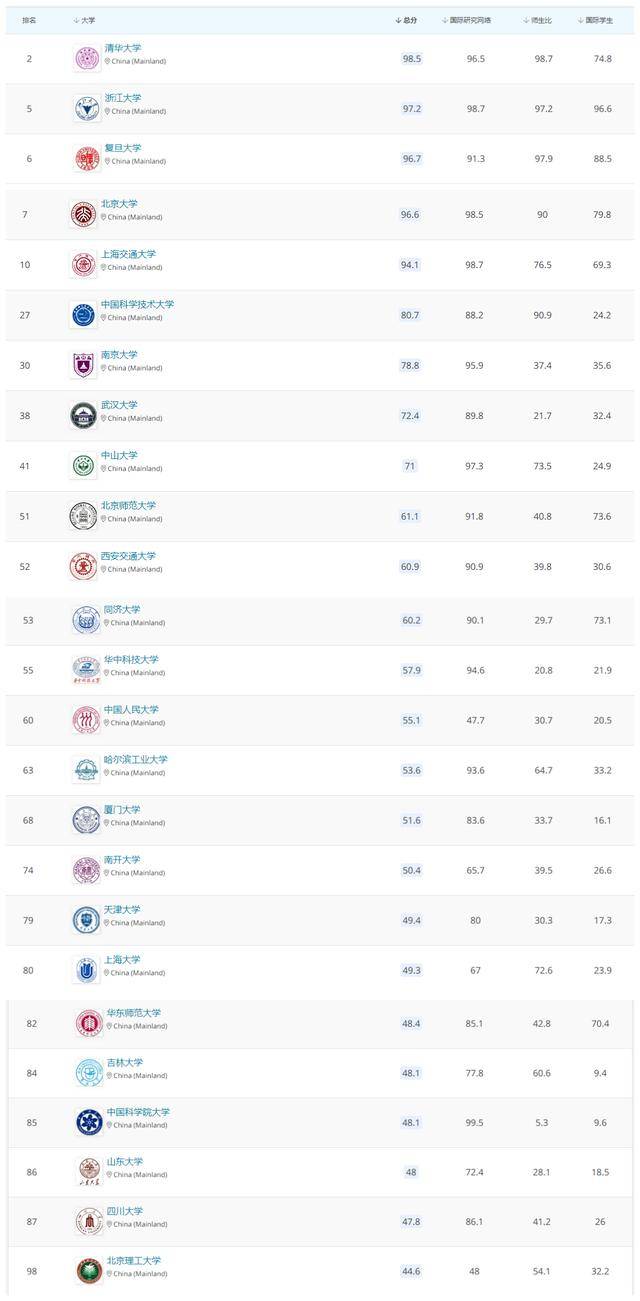Click the 中国科学院大学 logo
The width and height of the screenshot is (640, 1301).
pyautogui.click(x=89, y=1122)
